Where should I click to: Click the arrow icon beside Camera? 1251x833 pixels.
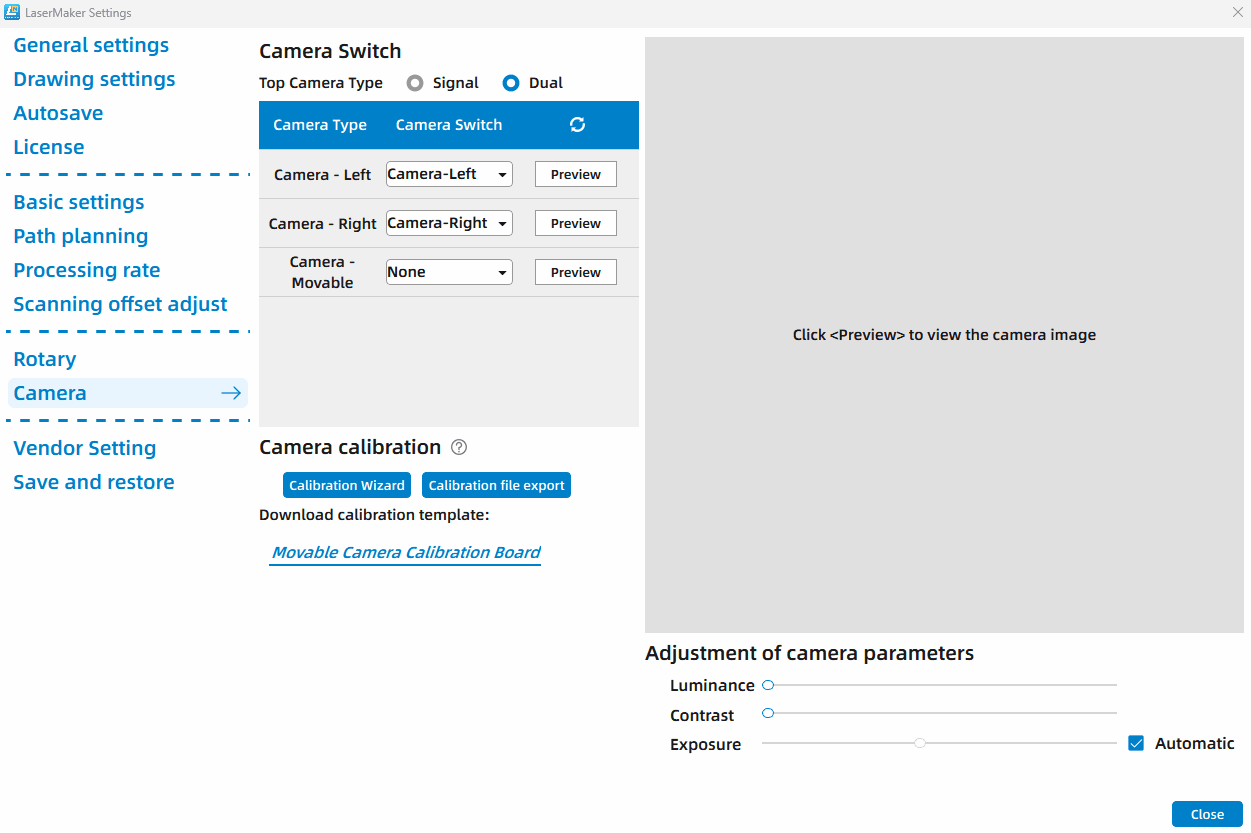pos(231,393)
